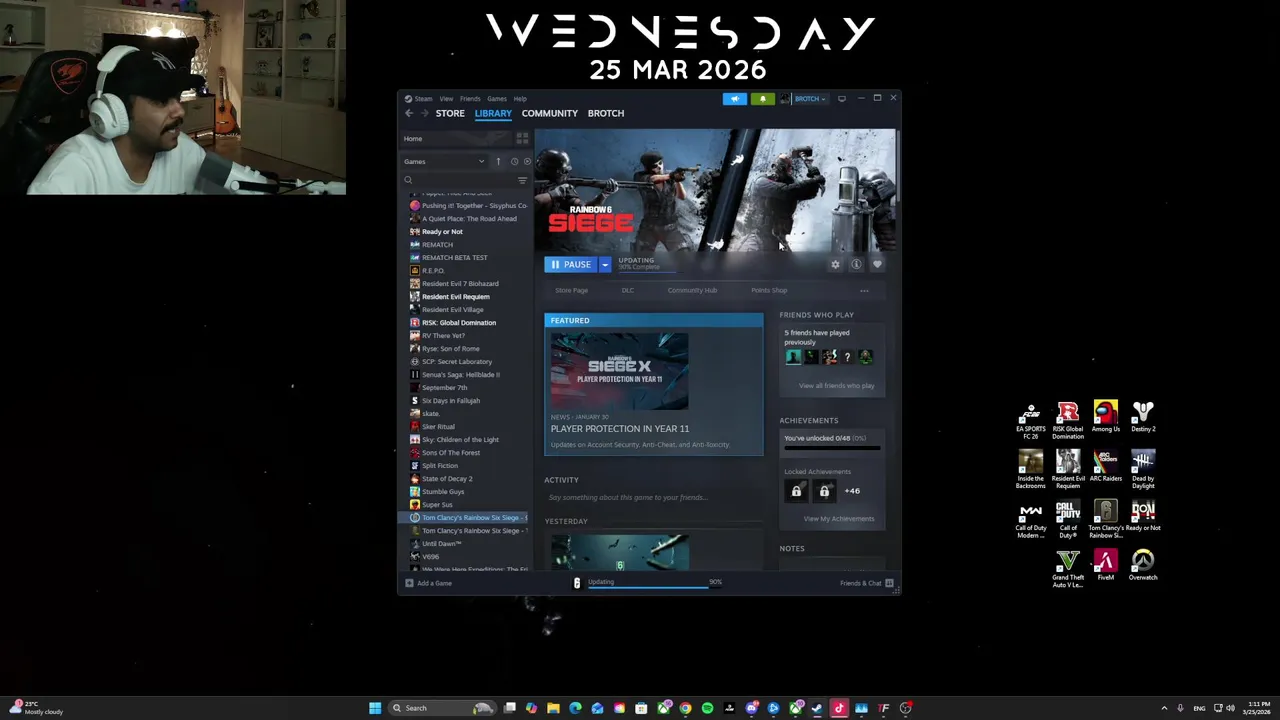The image size is (1280, 720).
Task: Open library collections grid view icon
Action: pyautogui.click(x=522, y=139)
